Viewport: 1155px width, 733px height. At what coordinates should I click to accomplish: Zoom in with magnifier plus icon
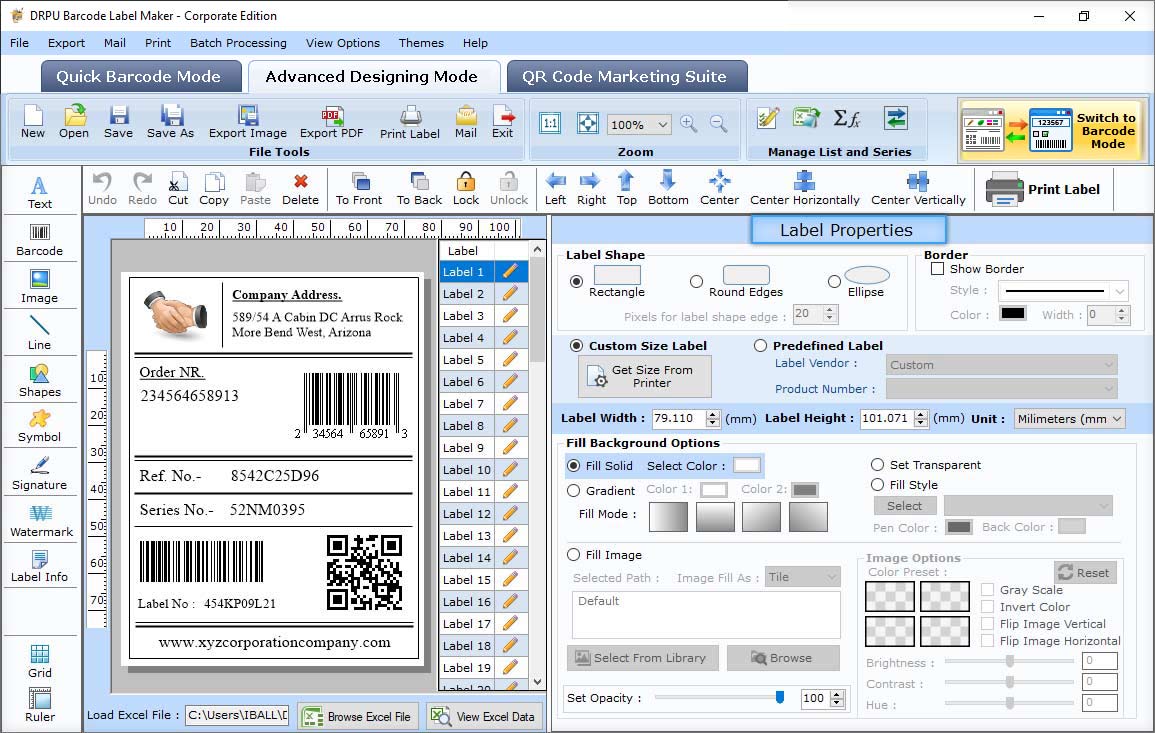(689, 124)
